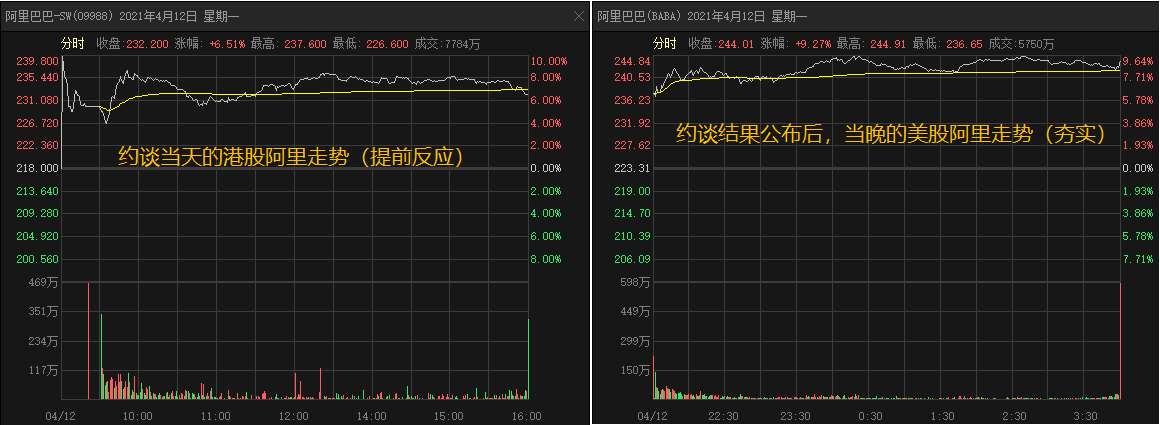Click the 涨幅:+9.27% value

(797, 44)
